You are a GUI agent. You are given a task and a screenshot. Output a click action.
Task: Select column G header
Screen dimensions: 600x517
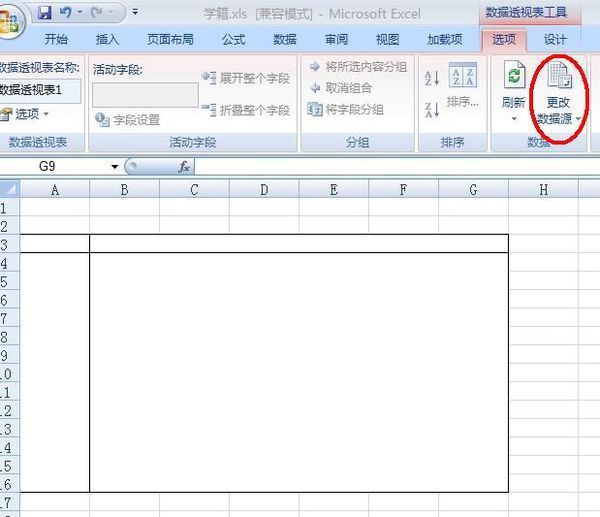(473, 189)
